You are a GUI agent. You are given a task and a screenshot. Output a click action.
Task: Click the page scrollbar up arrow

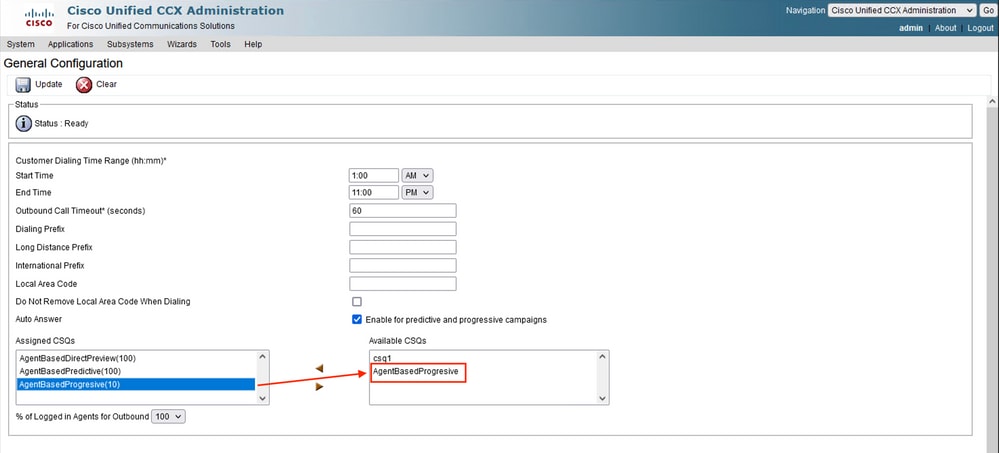point(993,102)
